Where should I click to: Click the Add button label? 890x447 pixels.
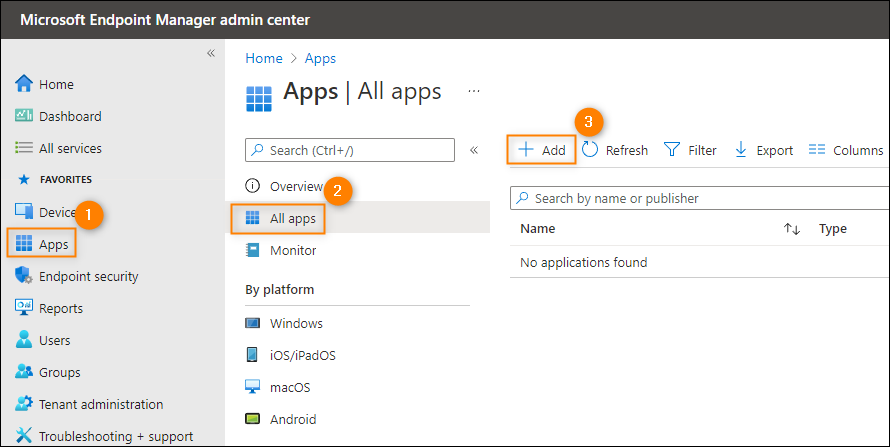[x=553, y=150]
